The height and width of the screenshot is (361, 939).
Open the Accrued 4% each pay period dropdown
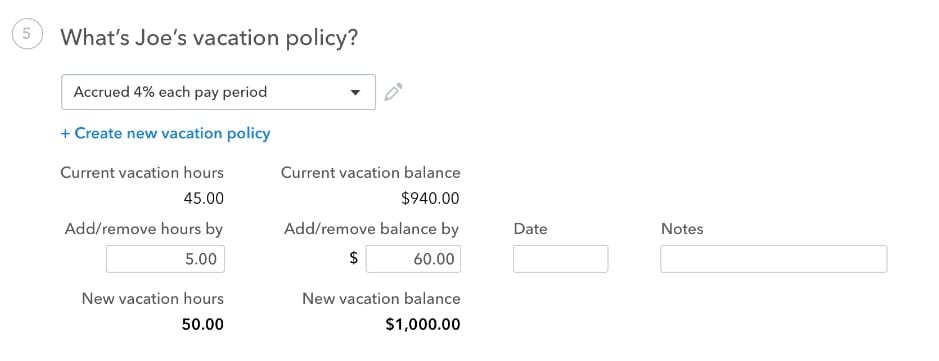coord(218,92)
